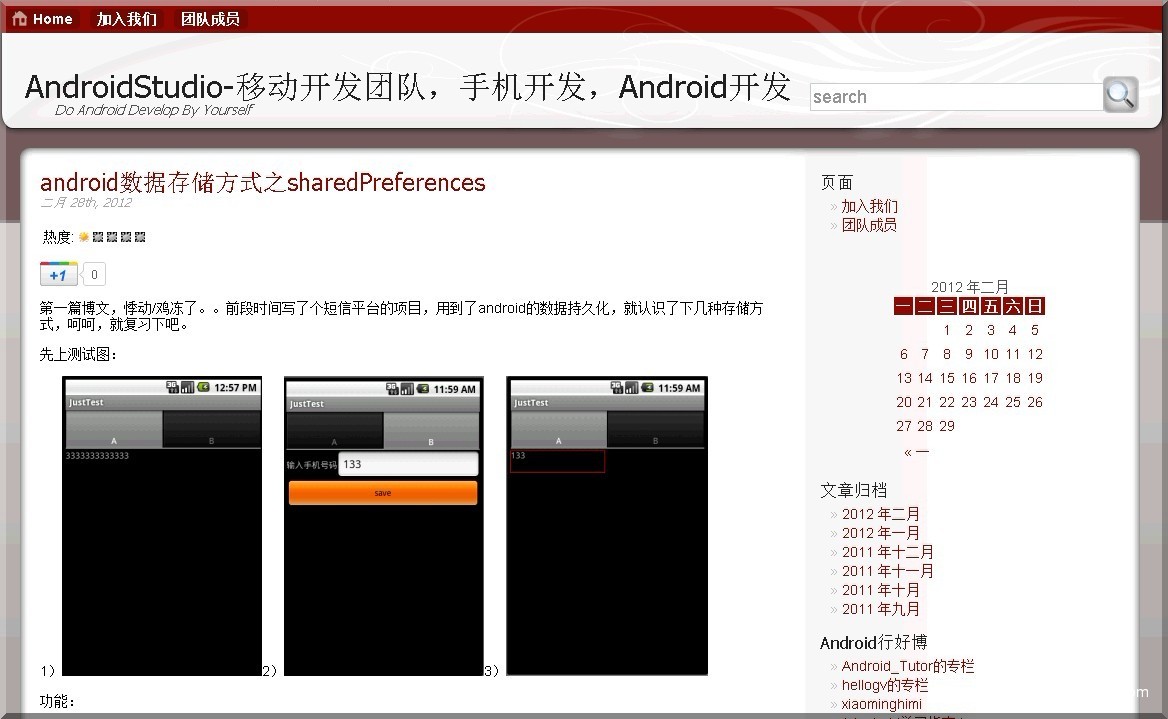Click the Android行好博 sidebar heading
The image size is (1168, 719).
pos(874,643)
